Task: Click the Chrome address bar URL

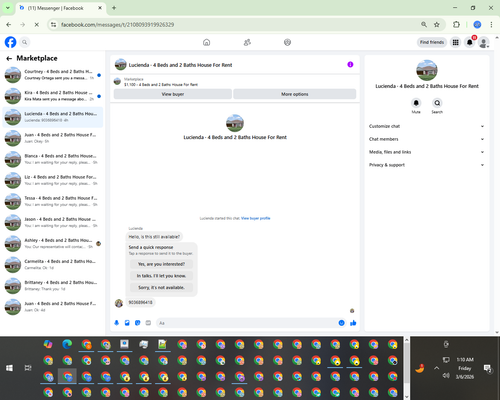Action: click(117, 25)
